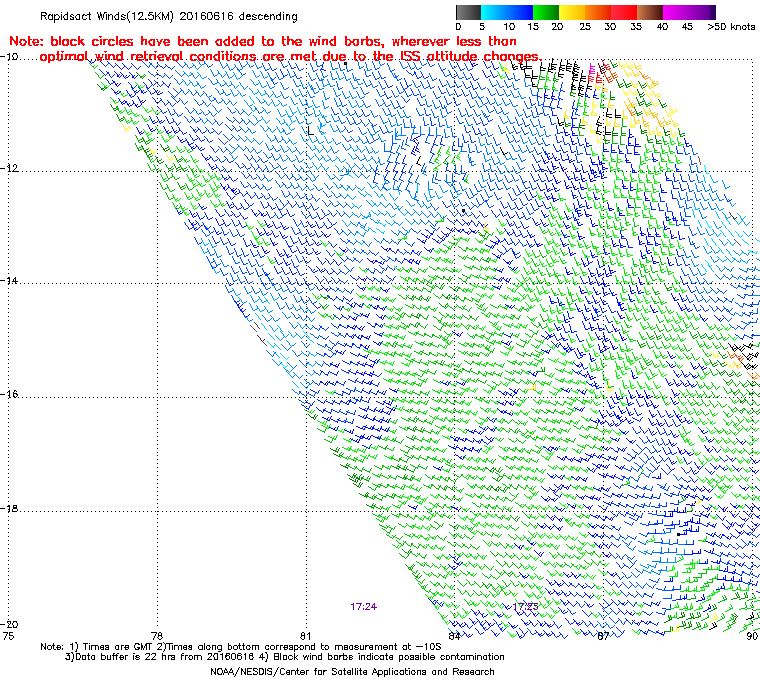Viewport: 760px width, 688px height.
Task: Click the "-20" latitude axis label
Action: 9,624
